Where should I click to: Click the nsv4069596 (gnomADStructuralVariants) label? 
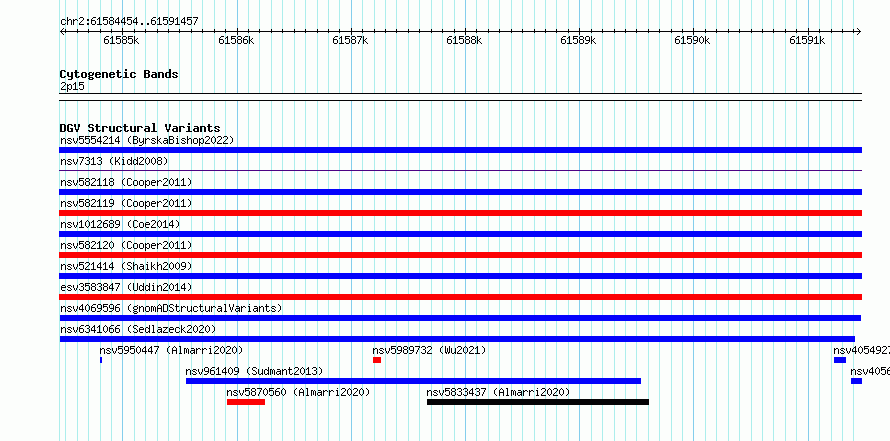click(171, 308)
